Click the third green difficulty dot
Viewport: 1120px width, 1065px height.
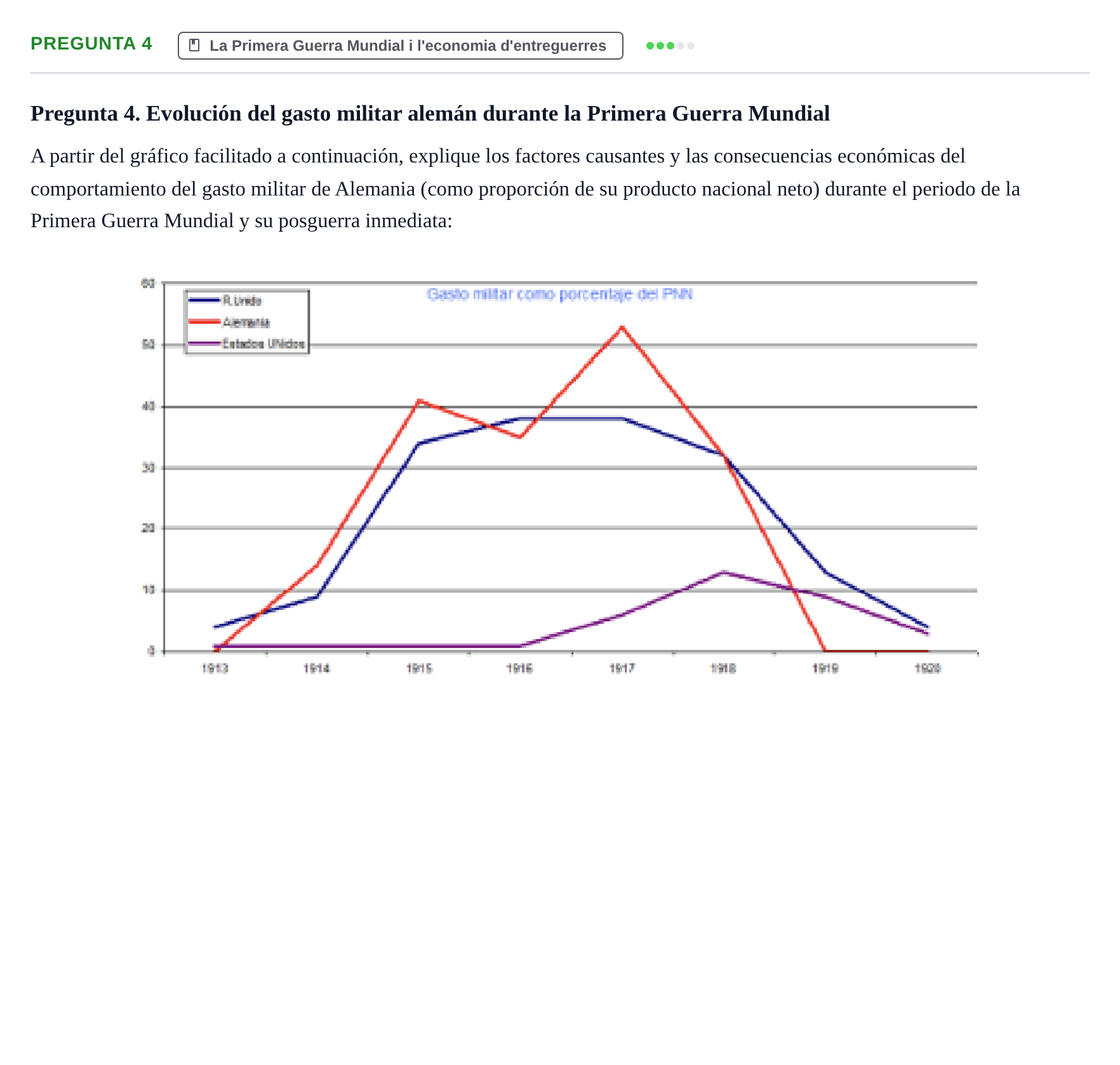pos(670,46)
